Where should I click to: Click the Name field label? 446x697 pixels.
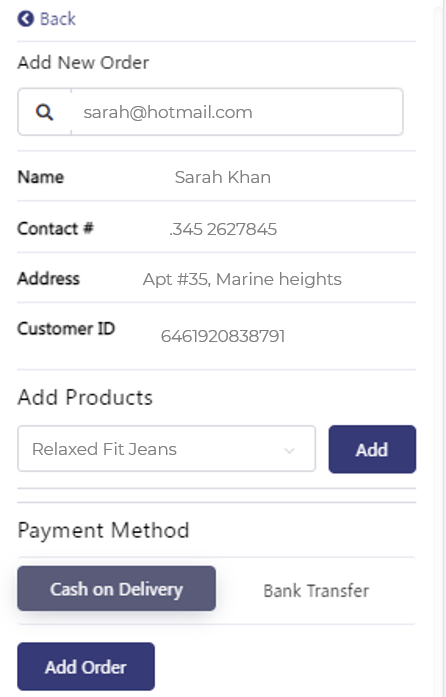point(40,177)
